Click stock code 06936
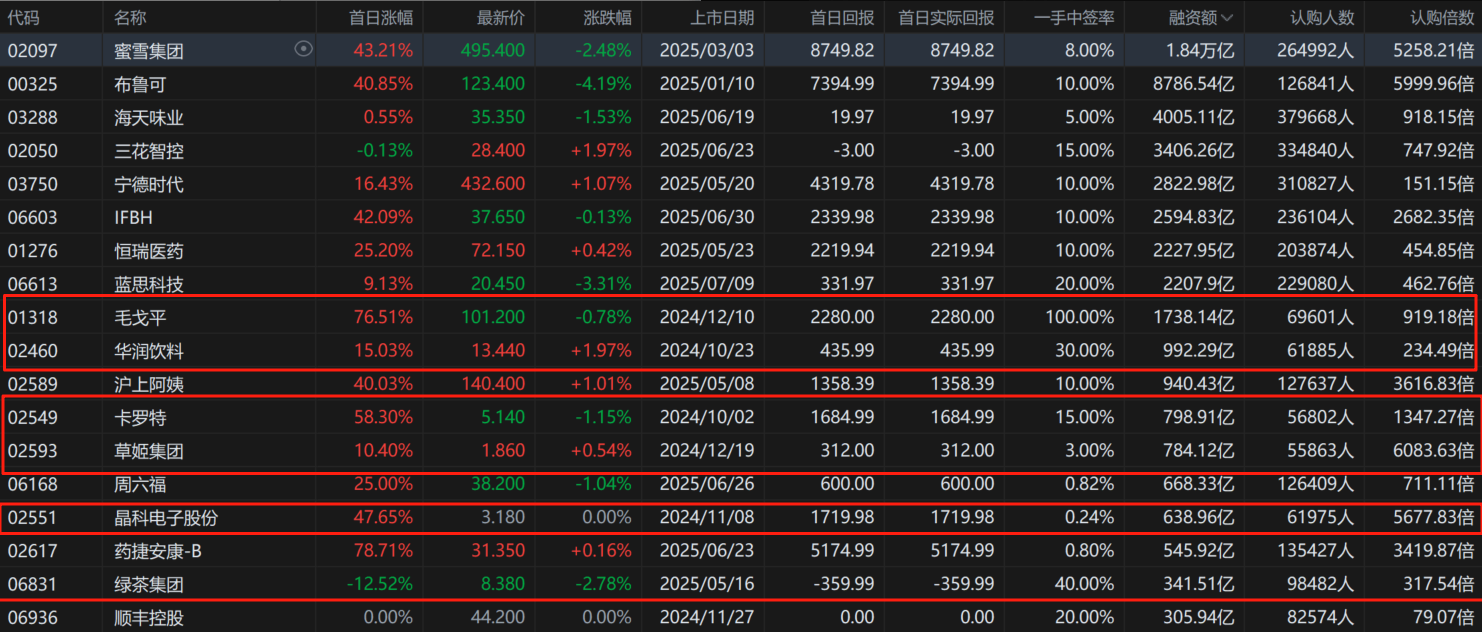Image resolution: width=1482 pixels, height=632 pixels. pos(32,618)
